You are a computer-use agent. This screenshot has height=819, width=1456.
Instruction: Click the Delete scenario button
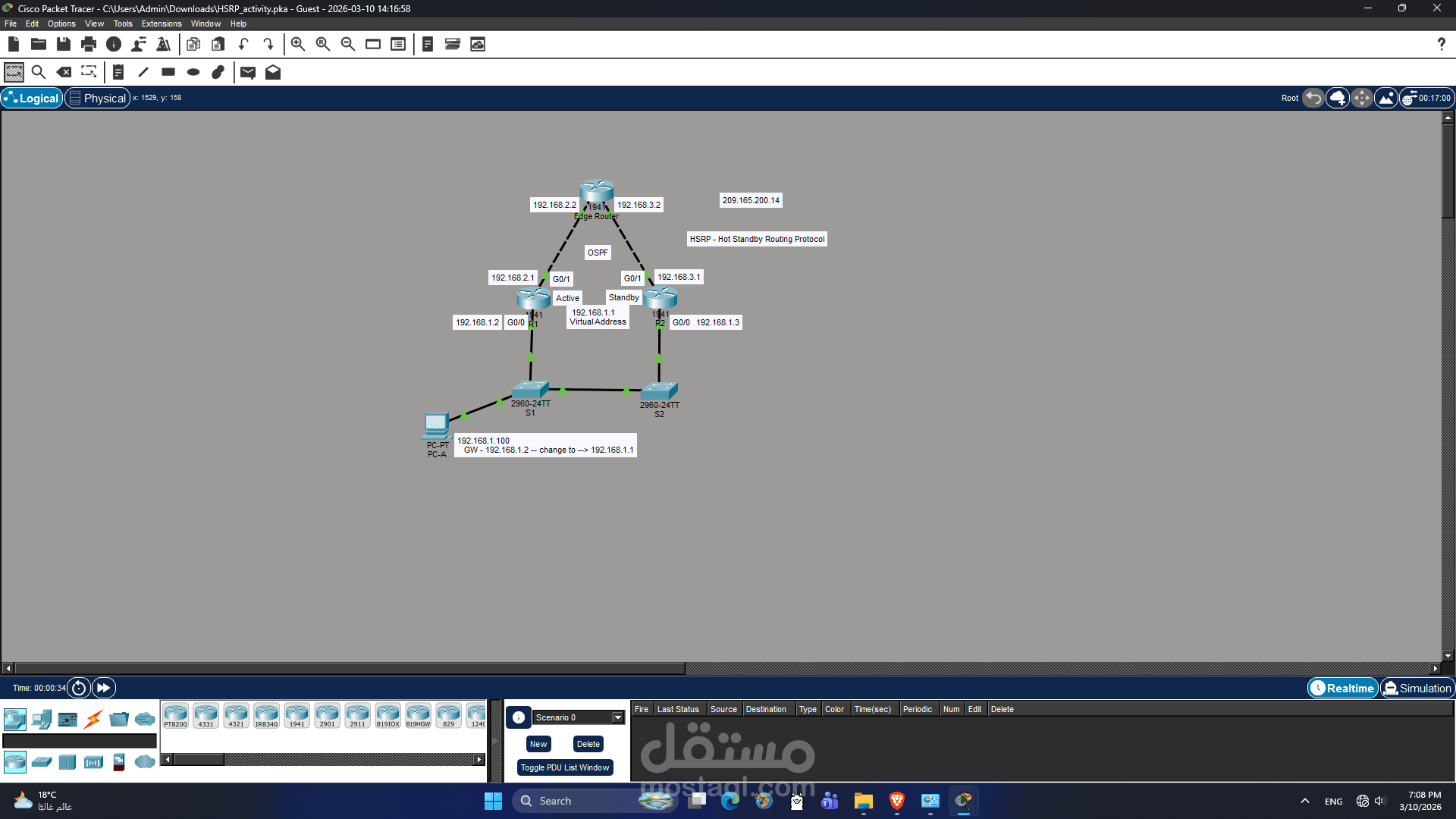[588, 744]
